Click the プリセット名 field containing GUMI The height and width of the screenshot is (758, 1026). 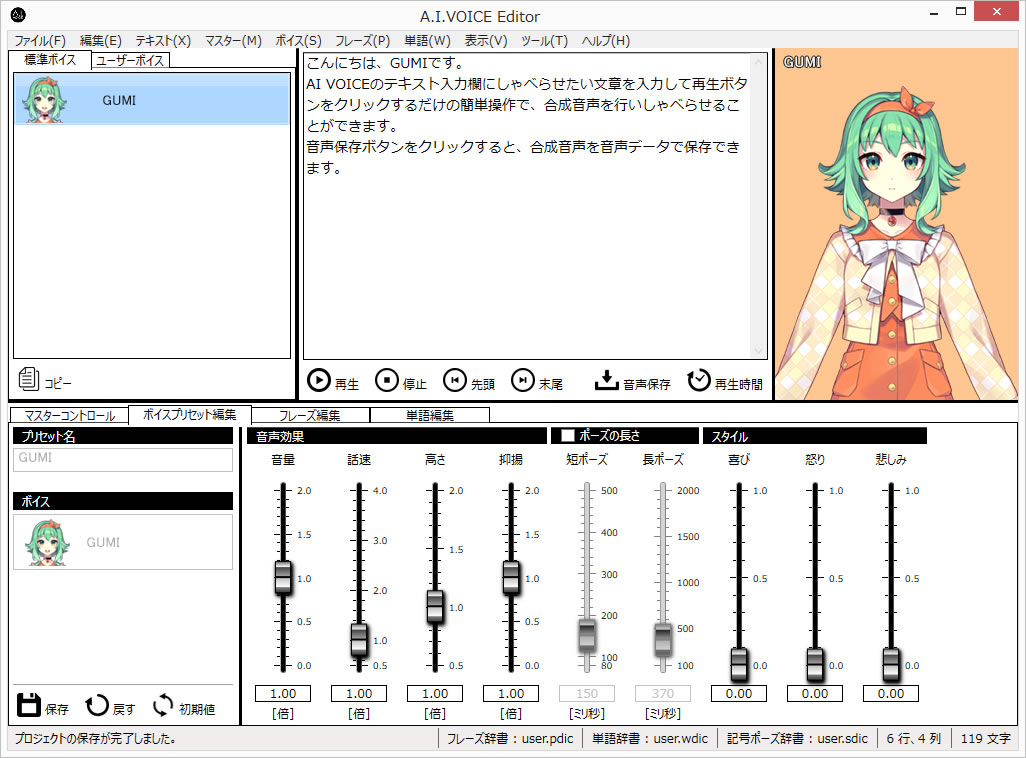[x=123, y=460]
